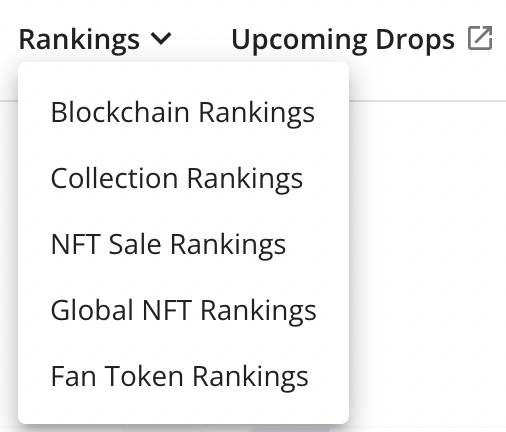The width and height of the screenshot is (506, 432).
Task: Collapse the Rankings dropdown menu
Action: coord(95,40)
